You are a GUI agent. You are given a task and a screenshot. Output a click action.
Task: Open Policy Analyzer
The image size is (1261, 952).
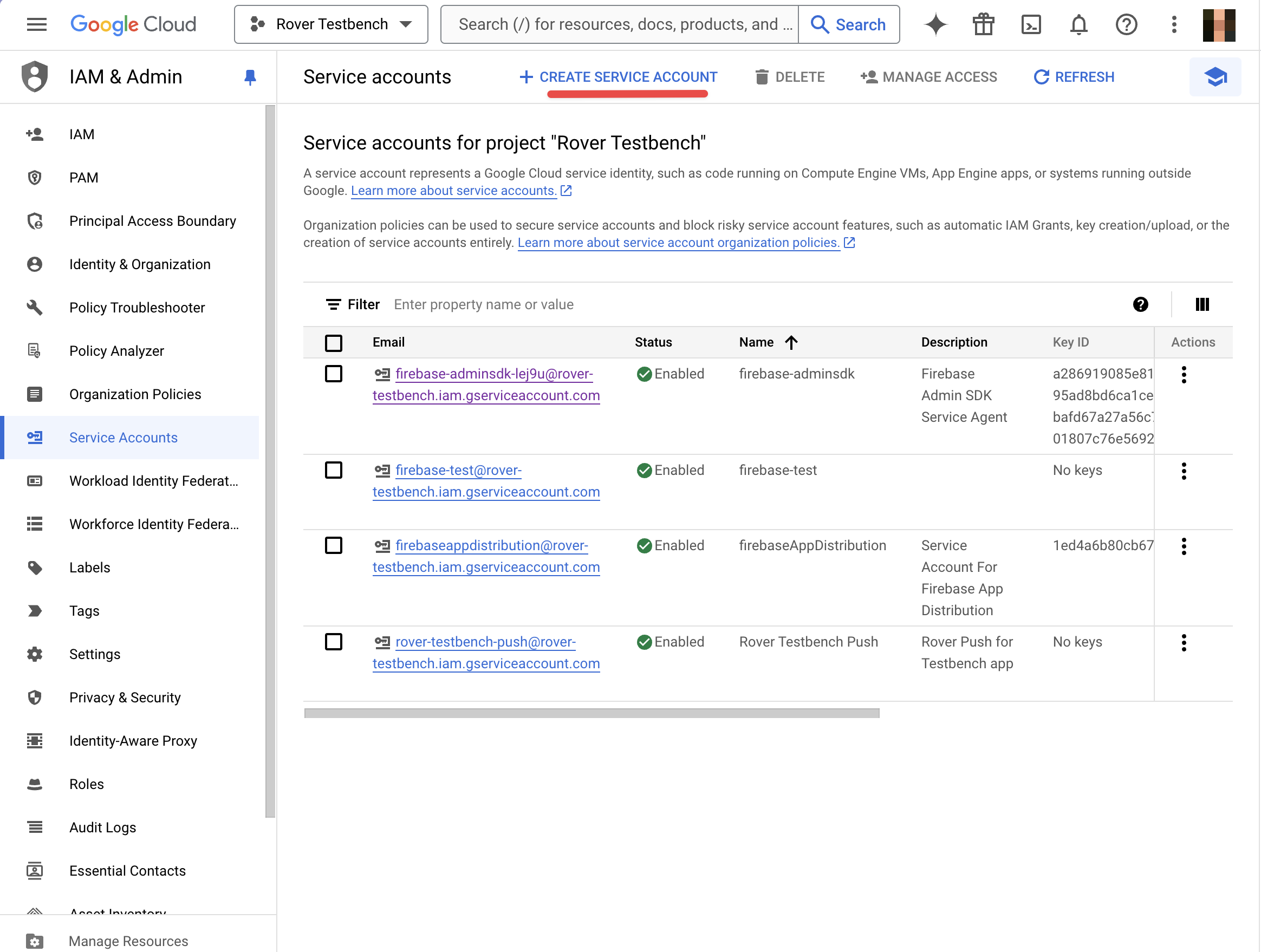coord(130,351)
